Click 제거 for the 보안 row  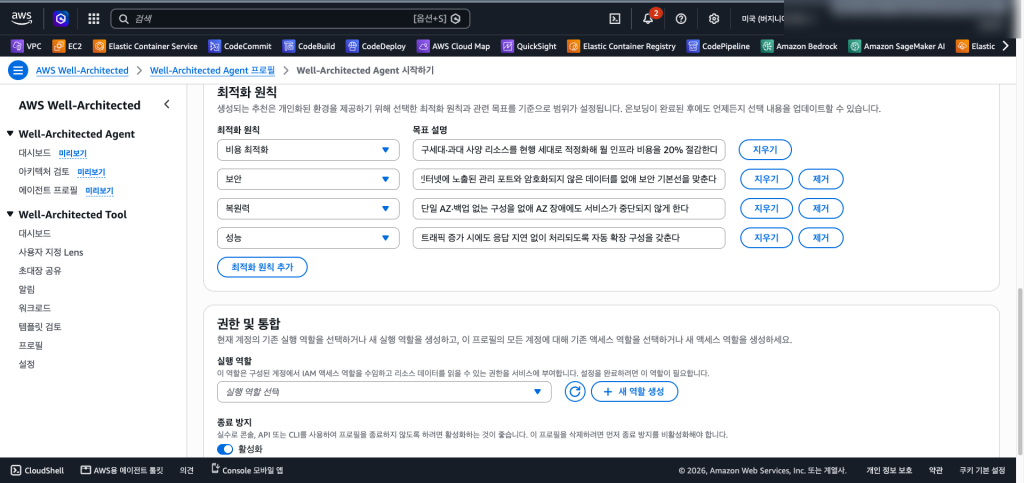pyautogui.click(x=821, y=178)
